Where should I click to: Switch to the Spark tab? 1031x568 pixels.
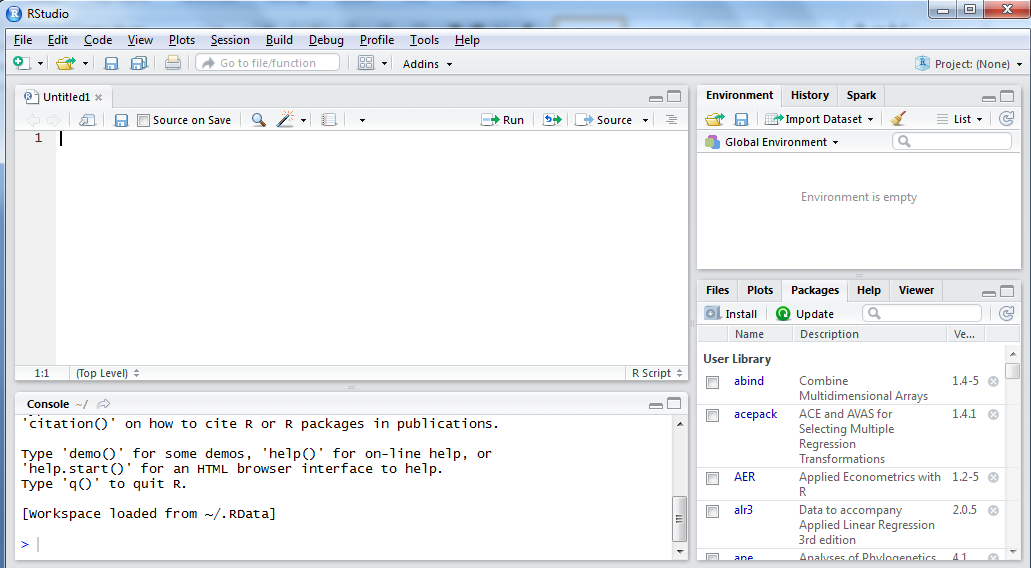click(861, 95)
